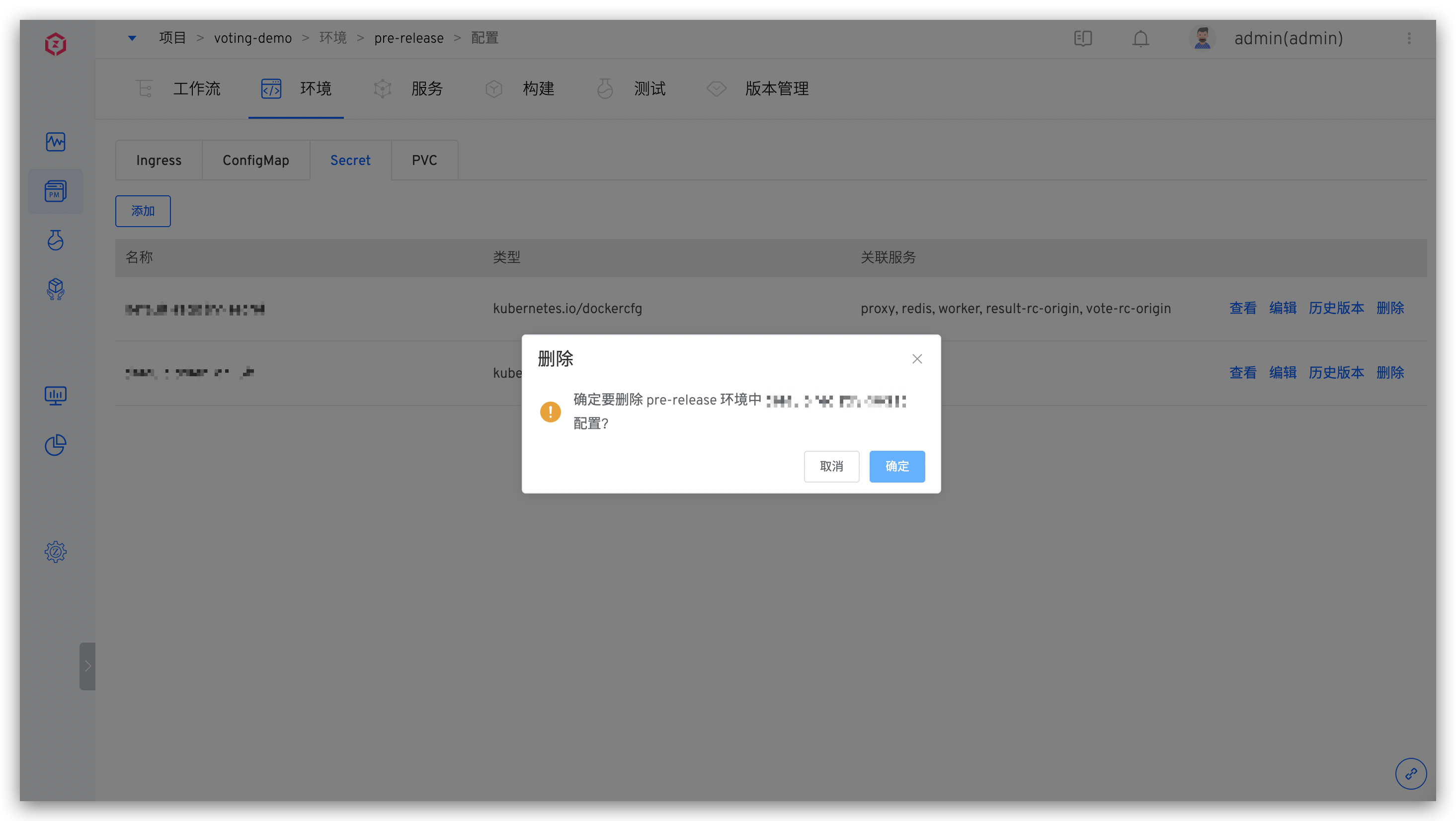The width and height of the screenshot is (1456, 821).
Task: Switch to the ConfigMap tab
Action: click(x=255, y=160)
